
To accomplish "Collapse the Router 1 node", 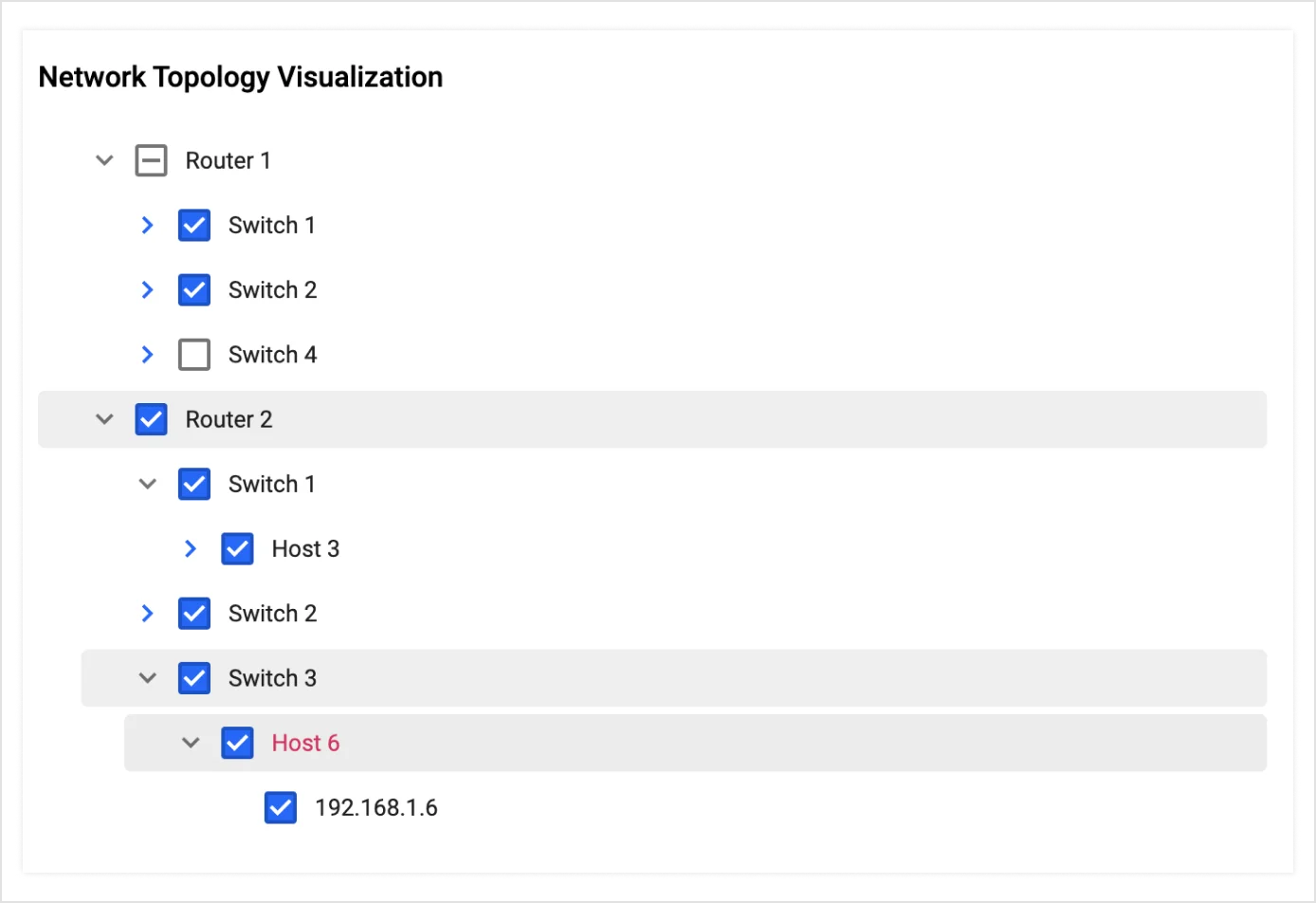I will tap(104, 160).
